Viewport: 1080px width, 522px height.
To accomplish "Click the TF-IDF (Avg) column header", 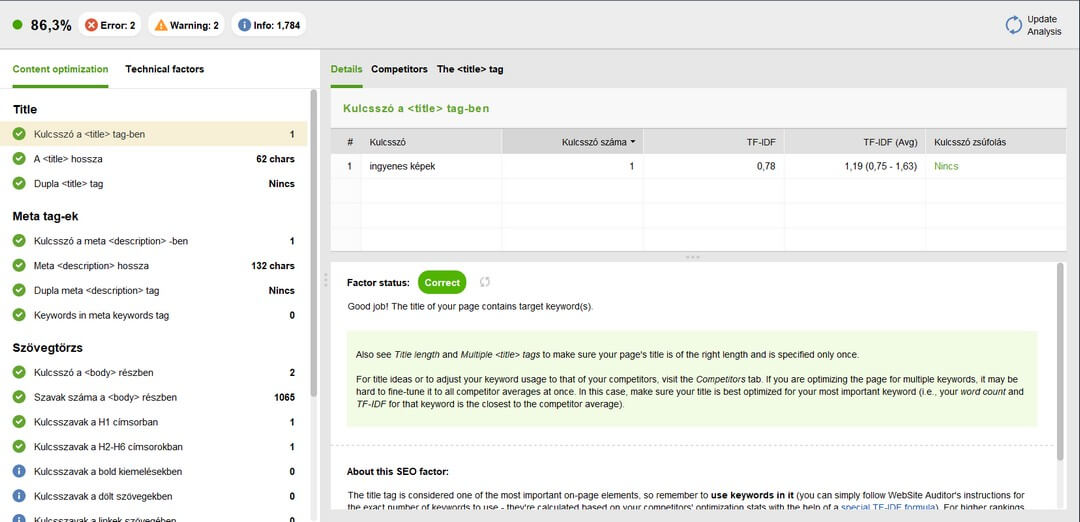I will [x=889, y=142].
